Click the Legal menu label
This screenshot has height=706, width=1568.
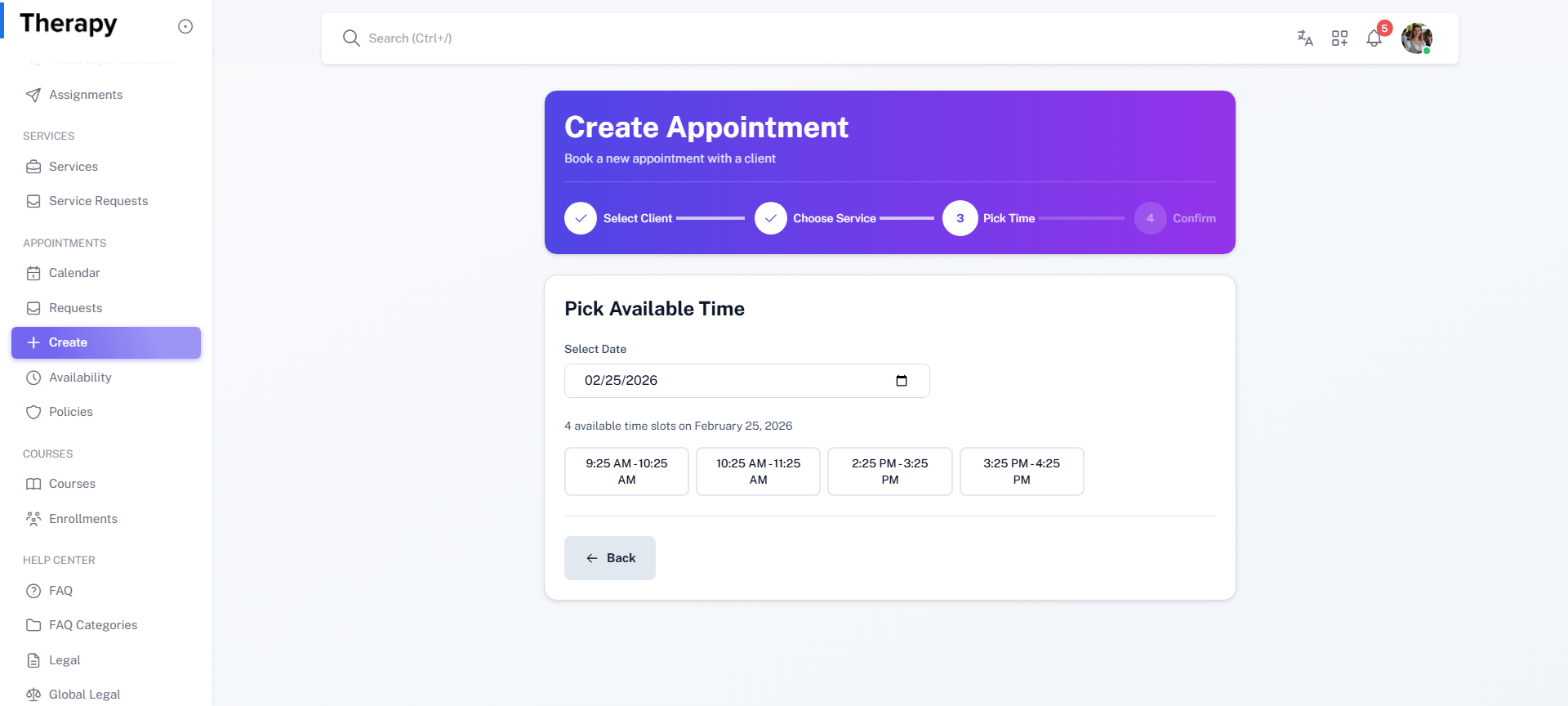(x=65, y=660)
